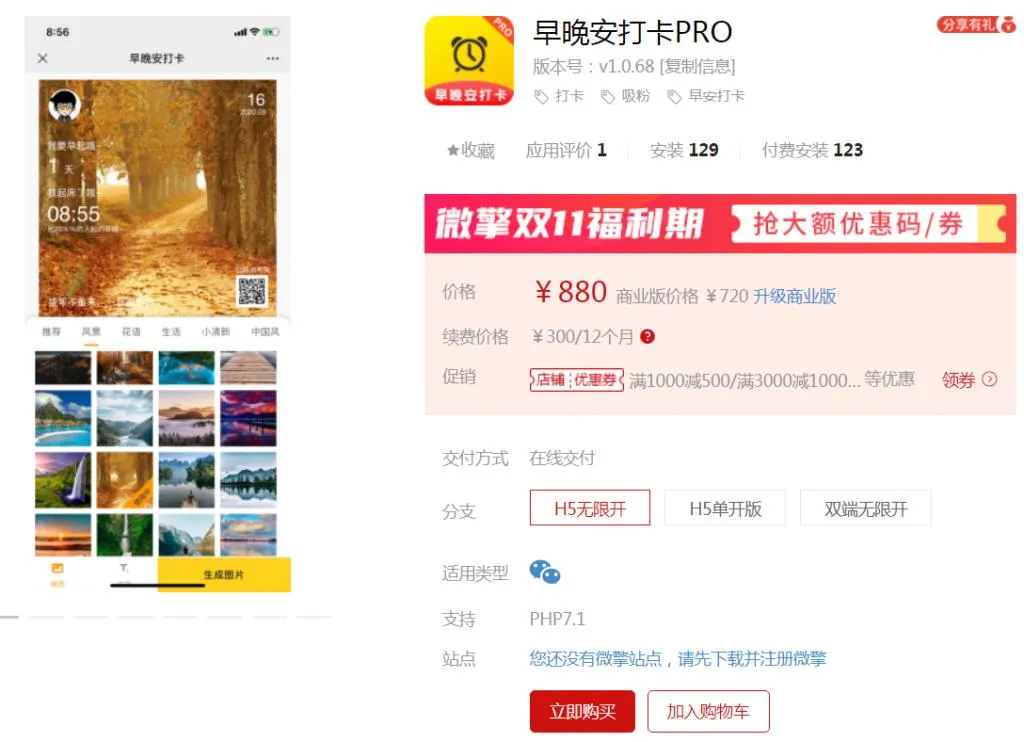This screenshot has height=742, width=1024.
Task: Select the waterfall landscape thumbnail
Action: 63,480
